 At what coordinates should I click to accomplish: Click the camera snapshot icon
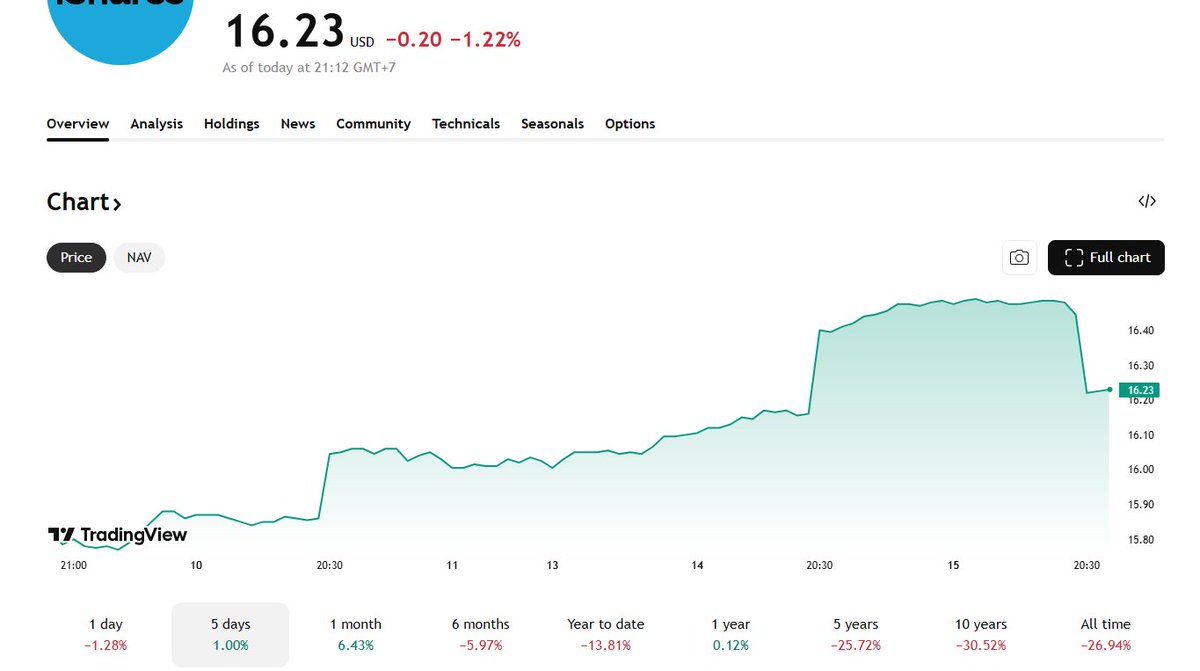(1019, 257)
